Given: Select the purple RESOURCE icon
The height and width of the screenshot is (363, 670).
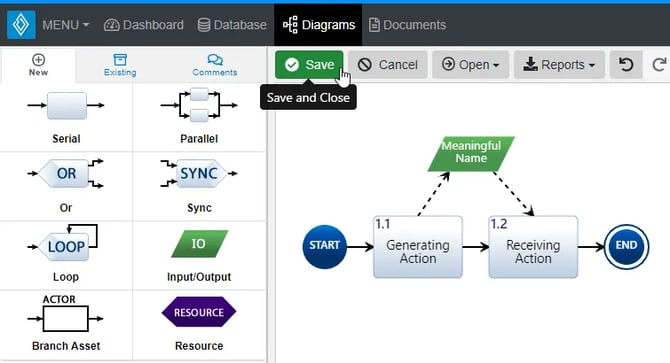Looking at the screenshot, I should (199, 312).
